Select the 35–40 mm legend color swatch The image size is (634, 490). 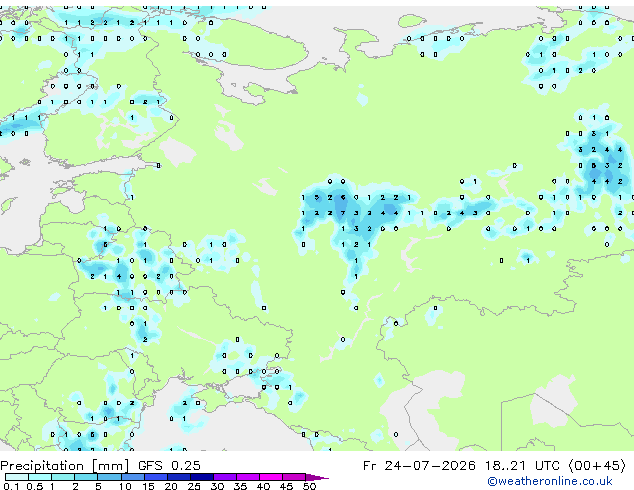(247, 477)
